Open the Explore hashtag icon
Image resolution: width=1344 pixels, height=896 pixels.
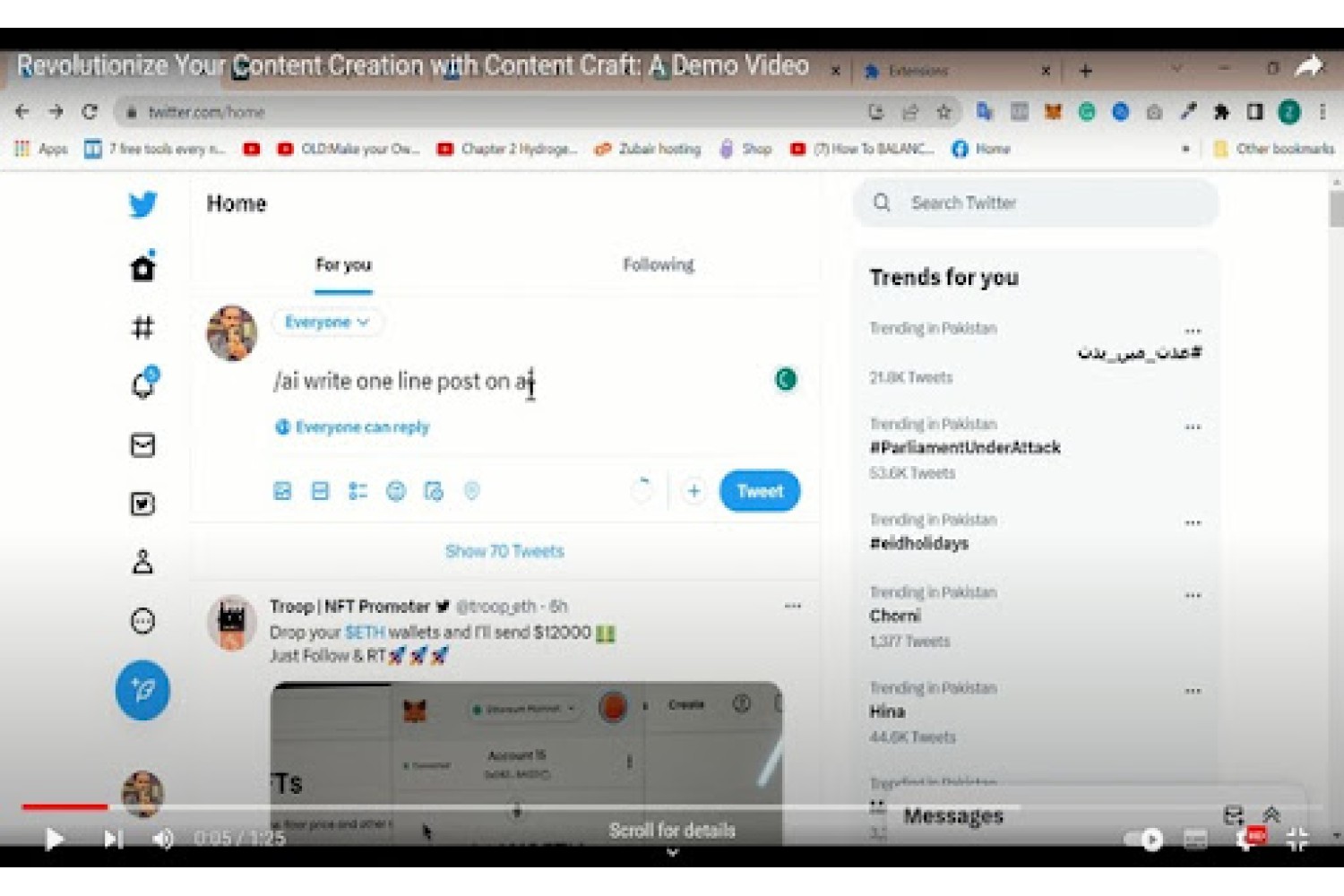click(142, 327)
